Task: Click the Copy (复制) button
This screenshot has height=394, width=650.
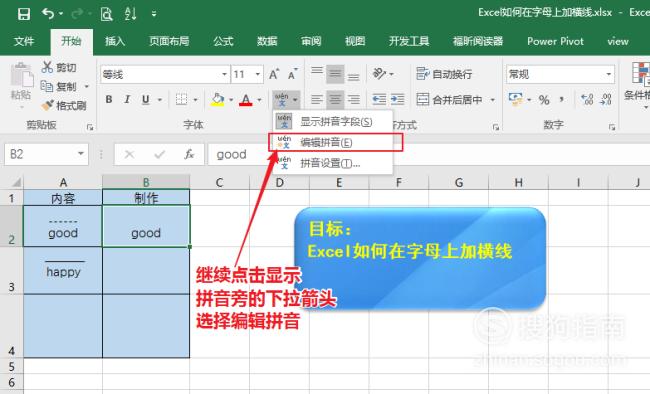Action: 59,86
